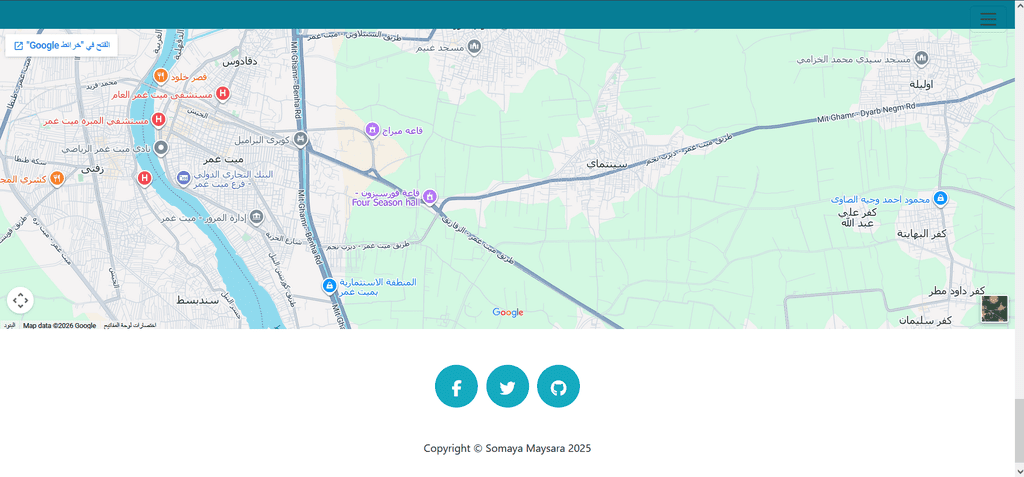
Task: Click the Copyright © Somaya Maysara 2025 text
Action: (x=507, y=448)
